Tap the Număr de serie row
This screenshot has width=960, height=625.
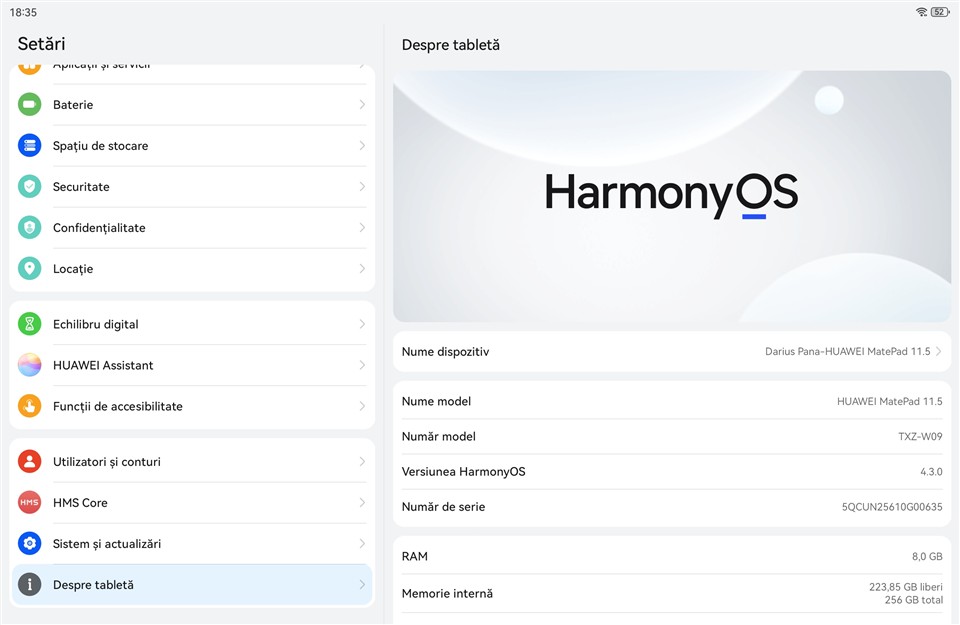671,507
